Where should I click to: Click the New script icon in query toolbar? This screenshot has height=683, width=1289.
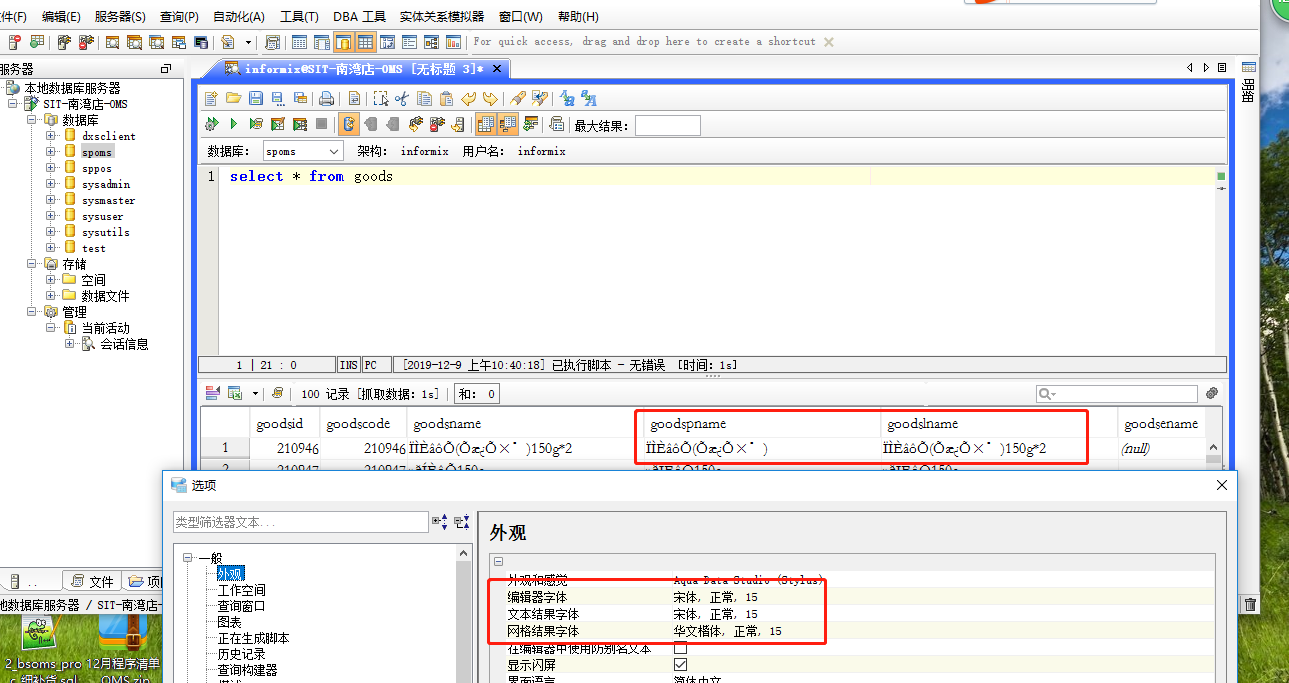tap(211, 98)
